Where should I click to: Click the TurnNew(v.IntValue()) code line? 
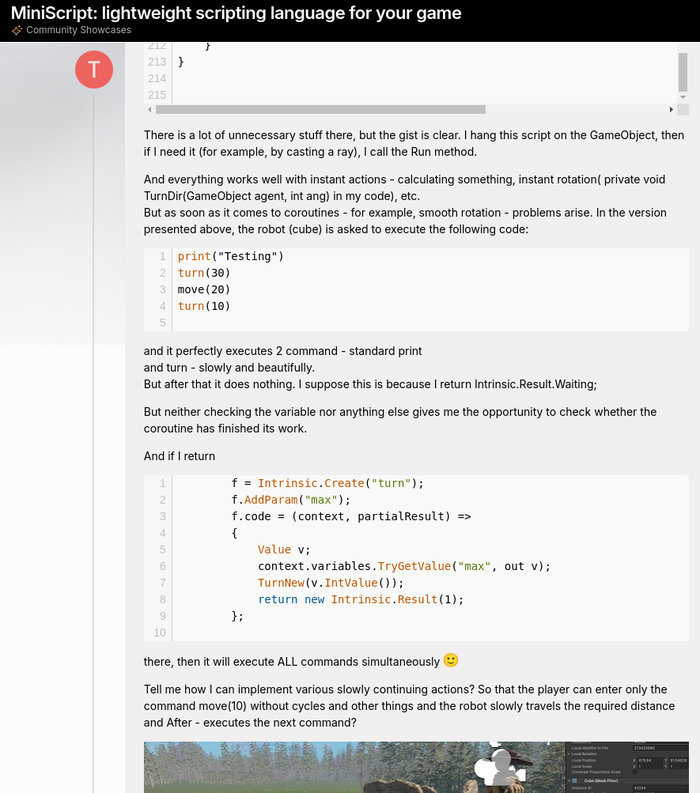[x=330, y=582]
